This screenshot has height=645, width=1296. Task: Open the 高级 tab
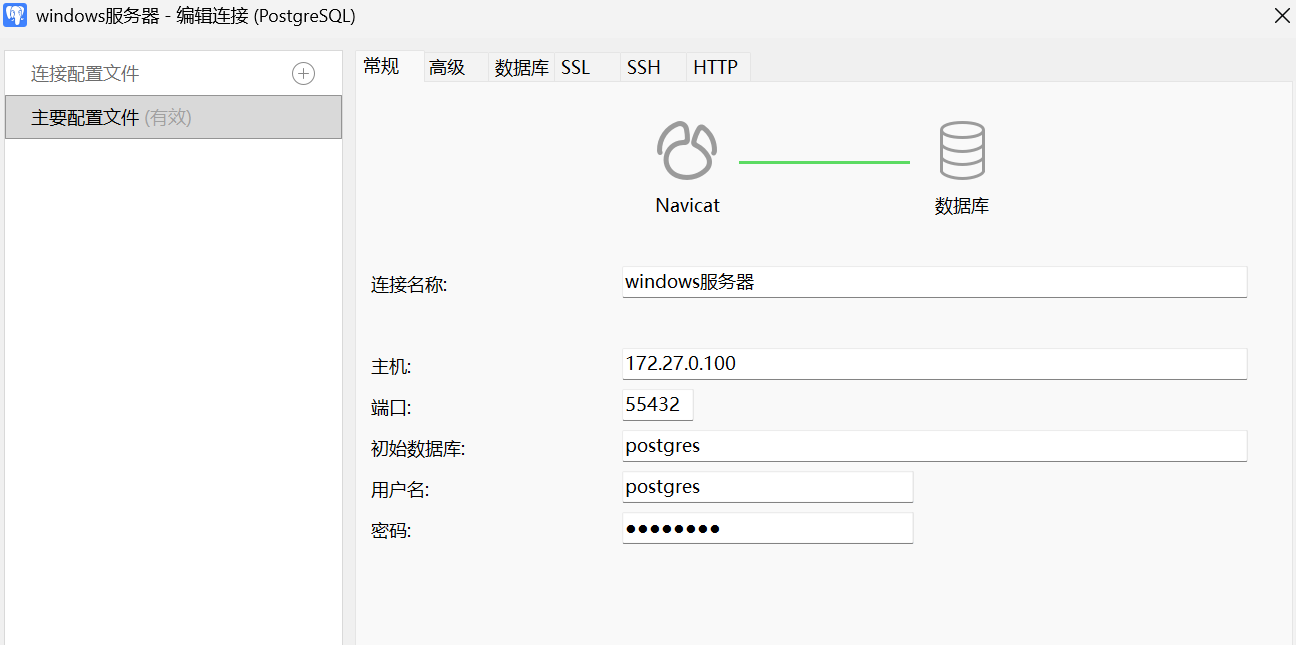click(x=456, y=67)
